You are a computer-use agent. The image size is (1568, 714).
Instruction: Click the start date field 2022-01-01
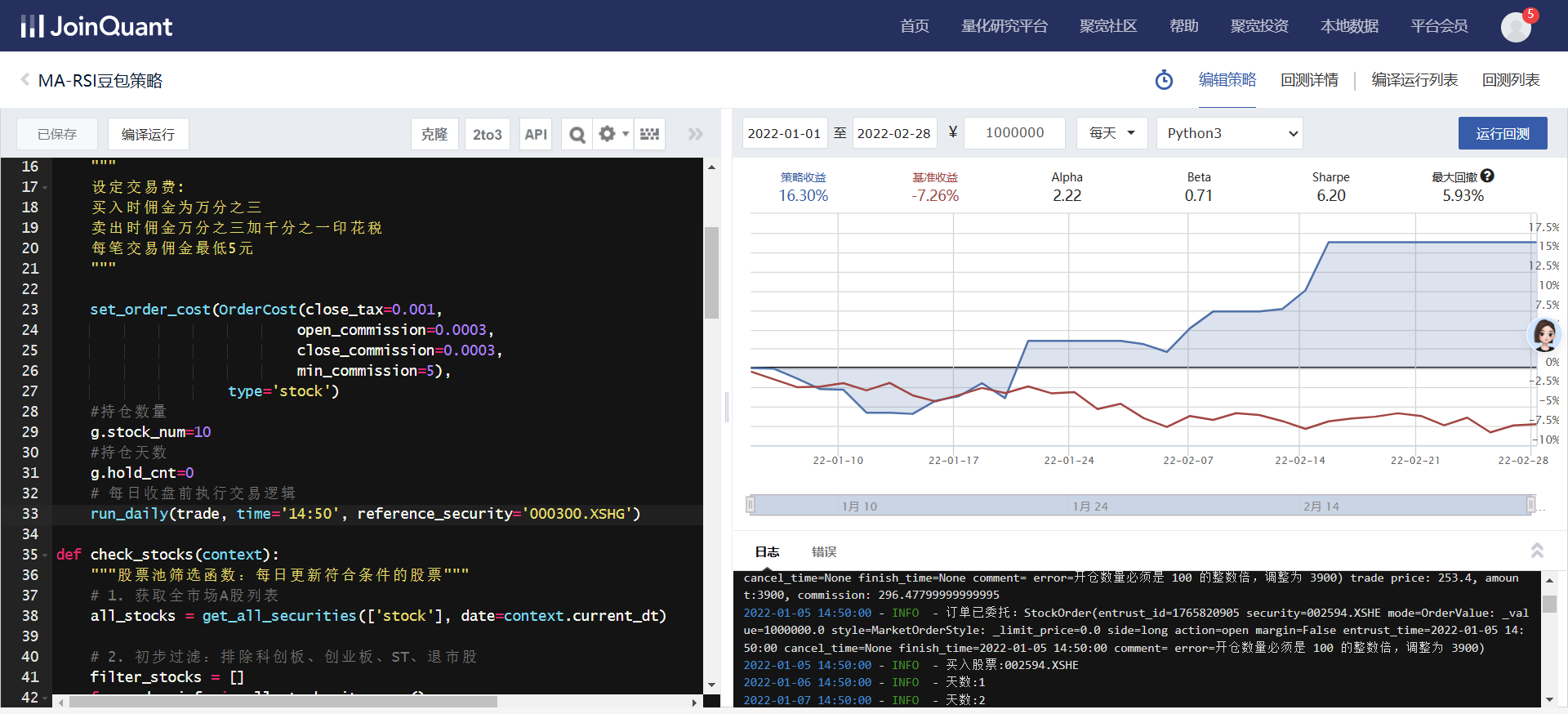(784, 133)
